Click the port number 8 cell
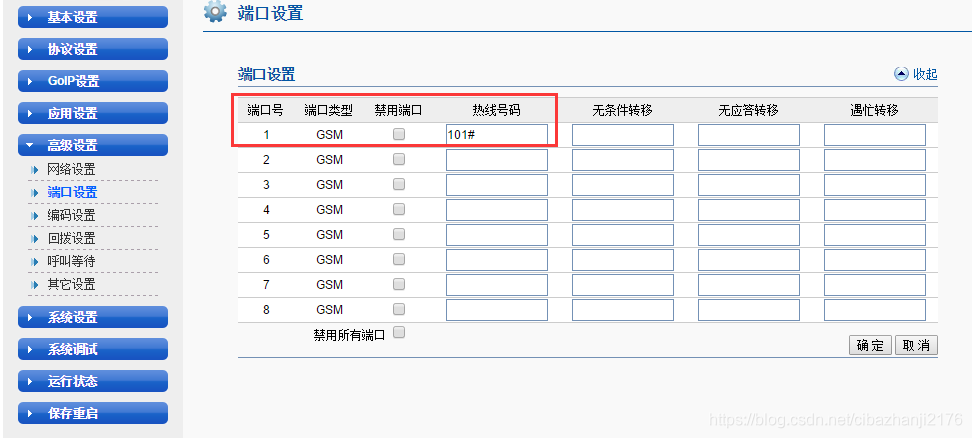Viewport: 972px width, 438px height. [x=266, y=309]
